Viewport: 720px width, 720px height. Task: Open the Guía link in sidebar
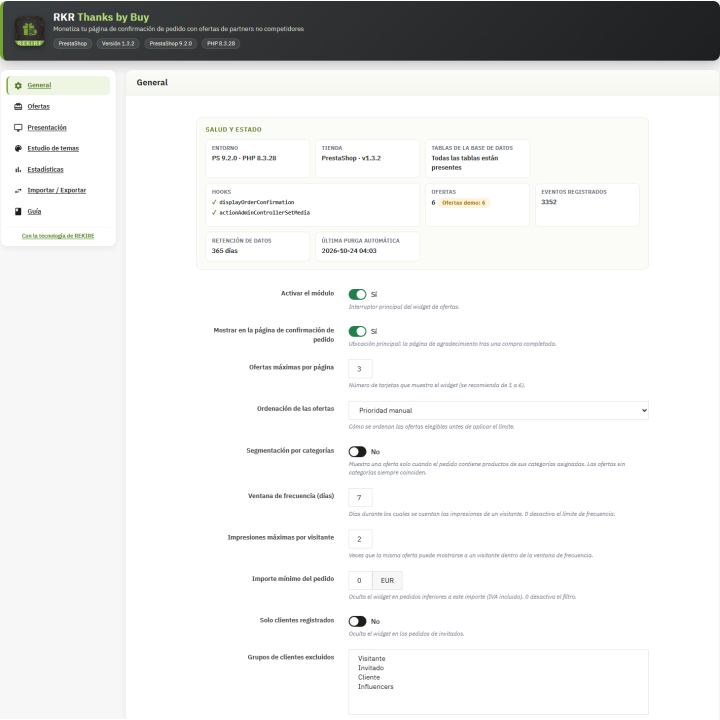coord(34,211)
